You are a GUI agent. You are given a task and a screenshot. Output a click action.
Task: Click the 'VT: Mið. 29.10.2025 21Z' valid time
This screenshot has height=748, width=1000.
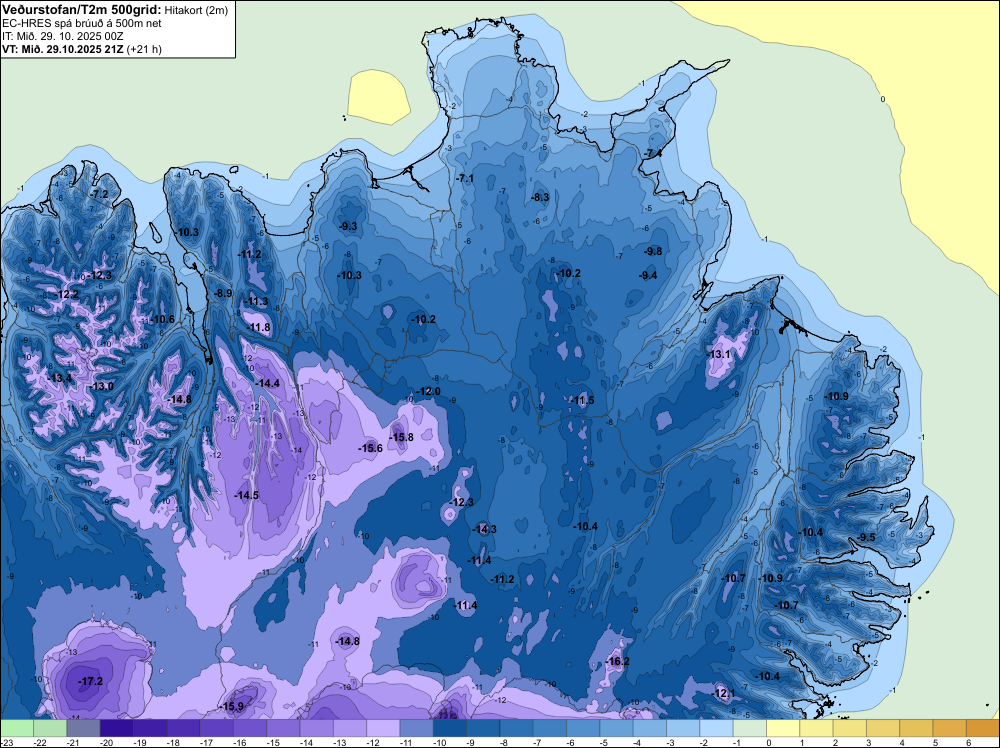pyautogui.click(x=62, y=49)
